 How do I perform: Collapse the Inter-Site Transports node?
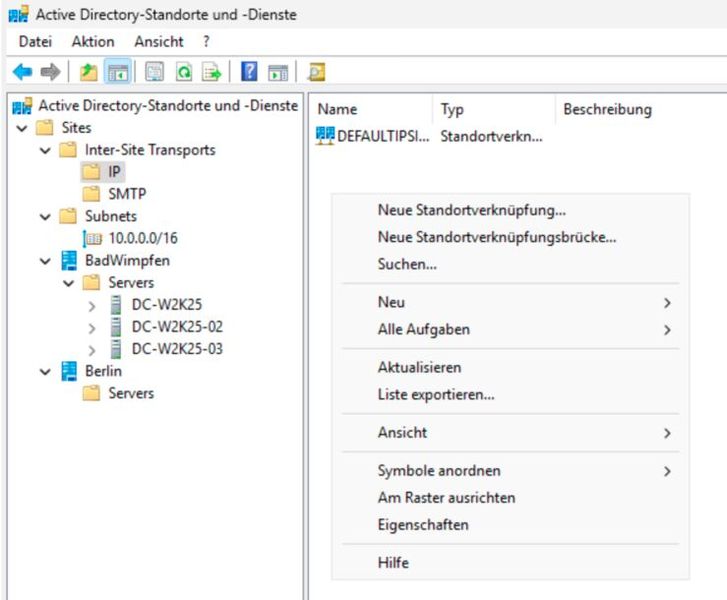(x=45, y=150)
